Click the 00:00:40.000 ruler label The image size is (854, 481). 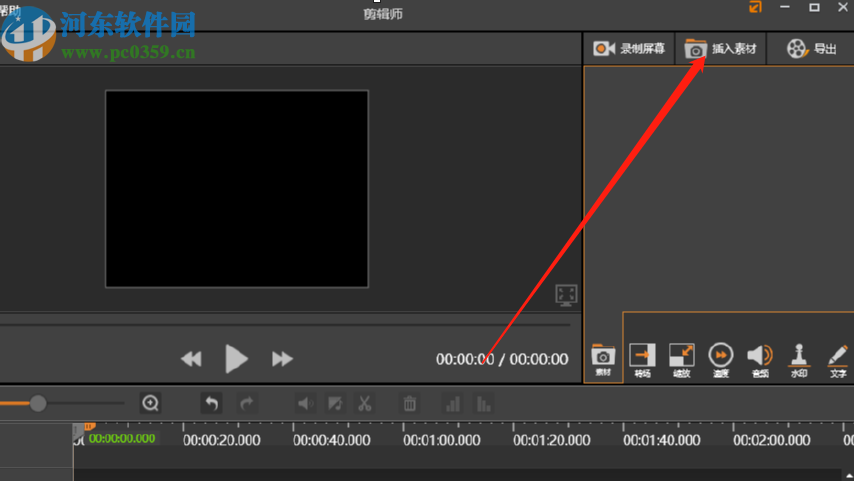[332, 440]
